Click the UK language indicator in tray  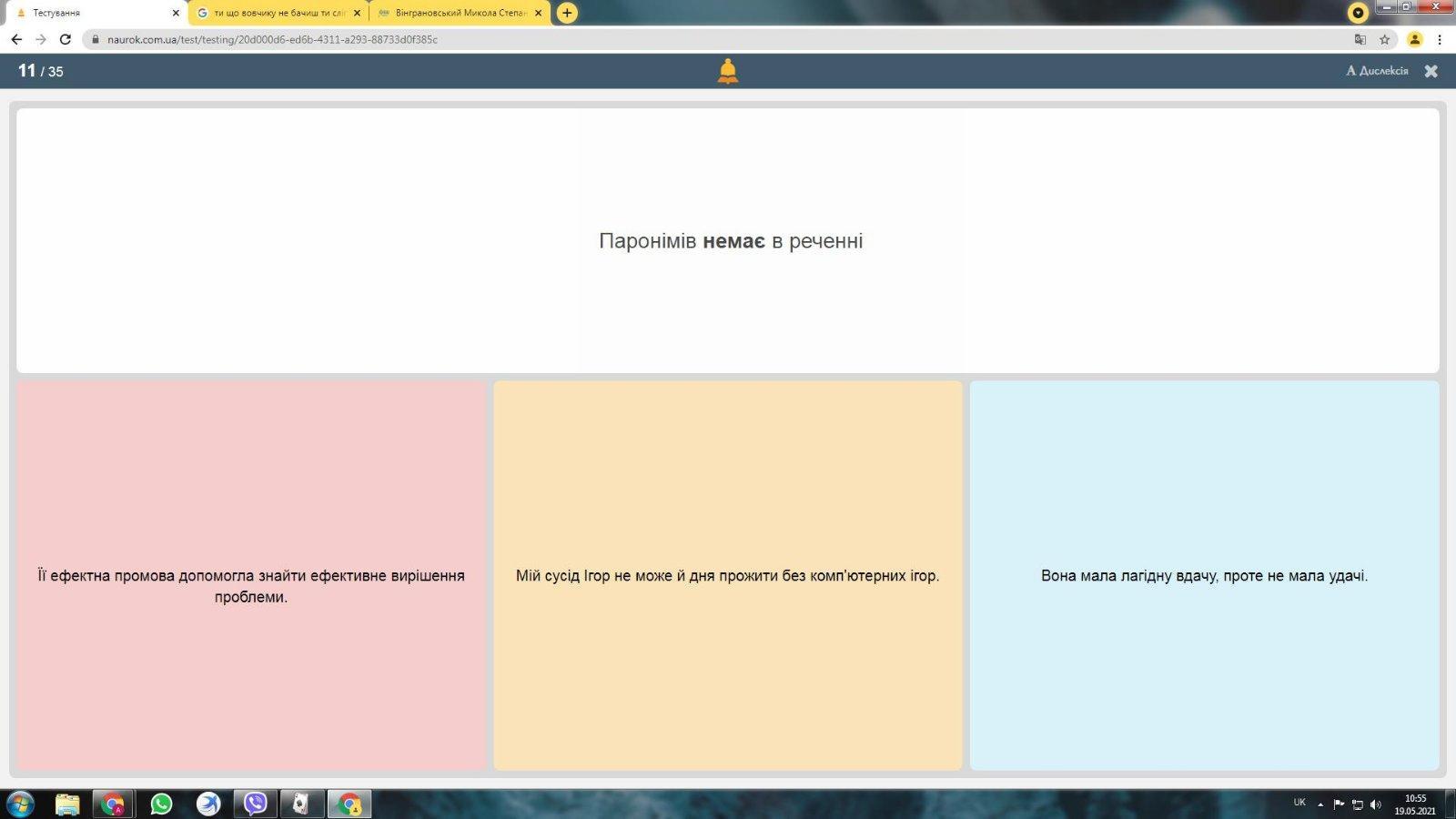1299,803
